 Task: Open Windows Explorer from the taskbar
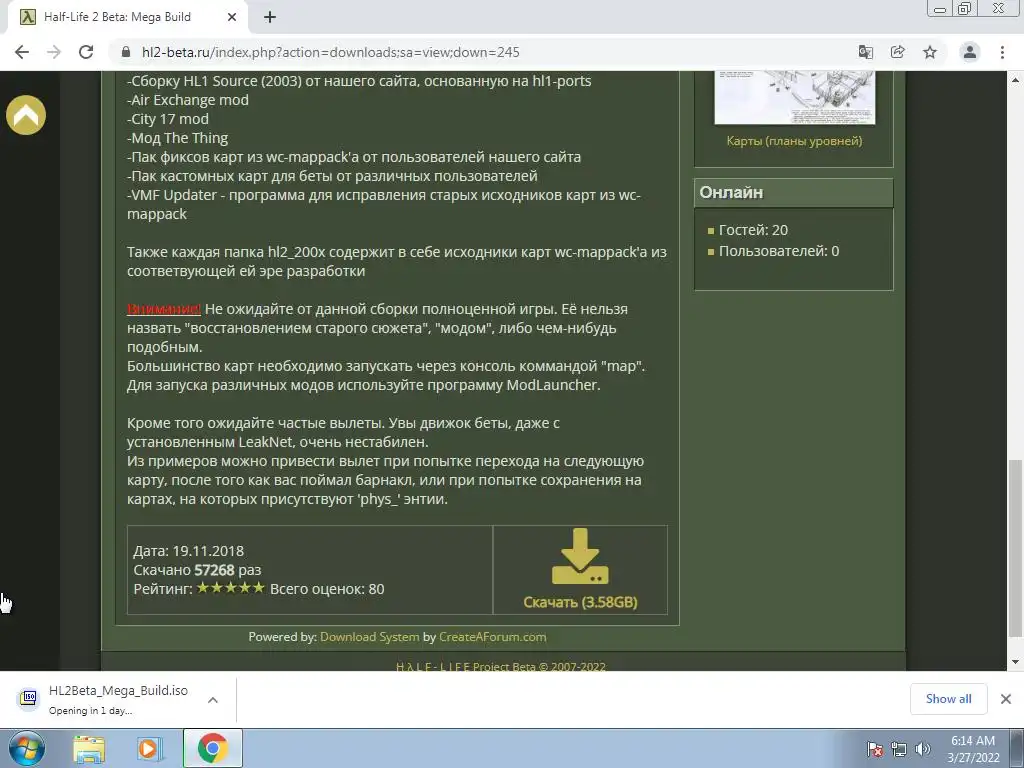tap(89, 748)
